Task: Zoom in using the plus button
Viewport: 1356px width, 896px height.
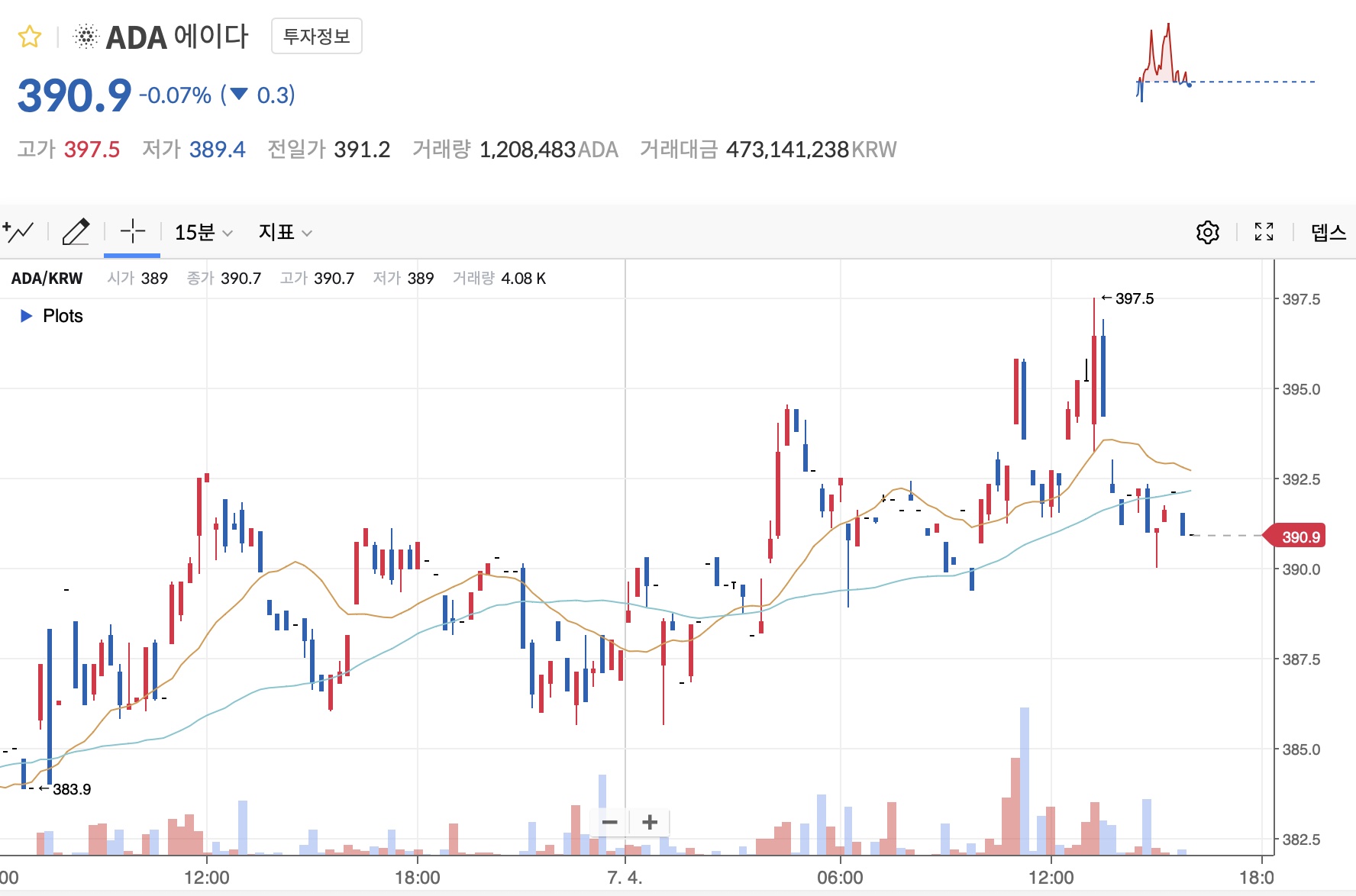Action: point(649,822)
